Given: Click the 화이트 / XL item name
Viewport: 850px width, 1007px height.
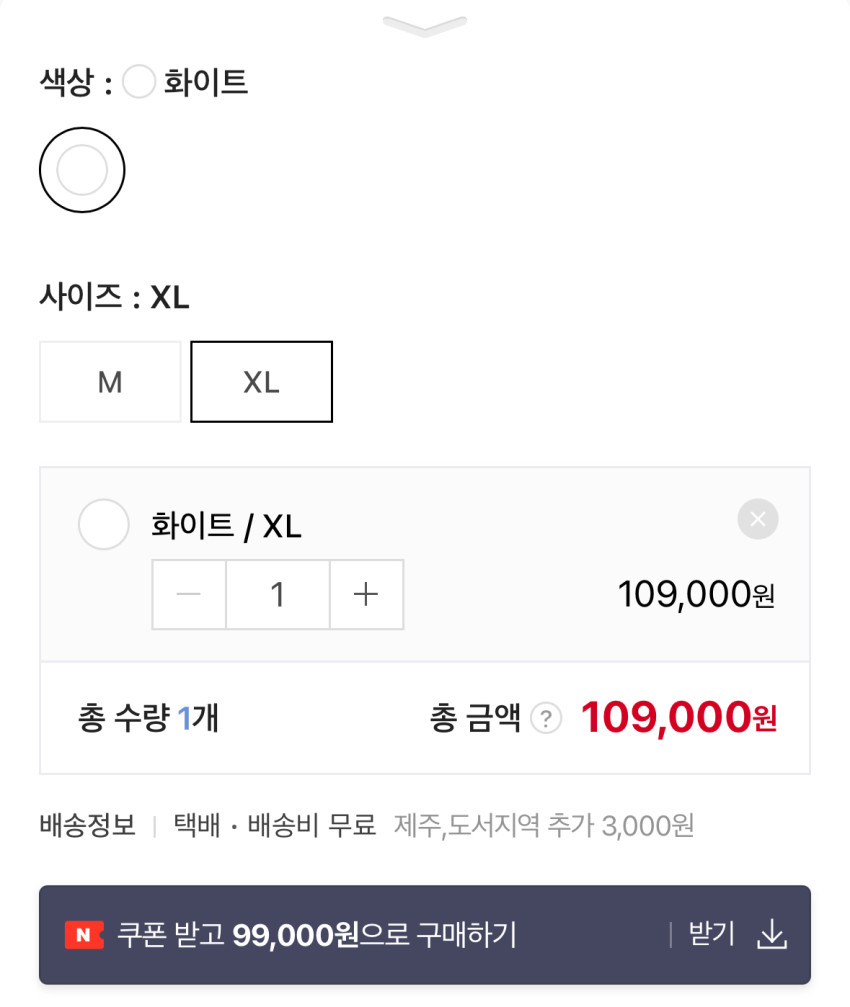Looking at the screenshot, I should 226,526.
